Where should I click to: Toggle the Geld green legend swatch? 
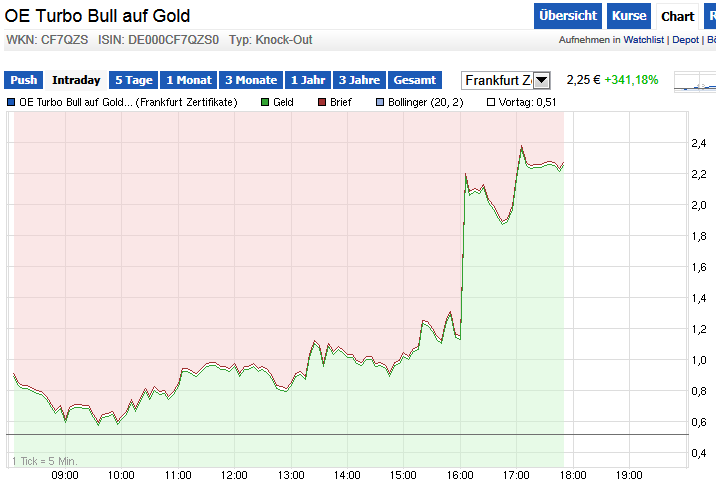click(x=266, y=102)
